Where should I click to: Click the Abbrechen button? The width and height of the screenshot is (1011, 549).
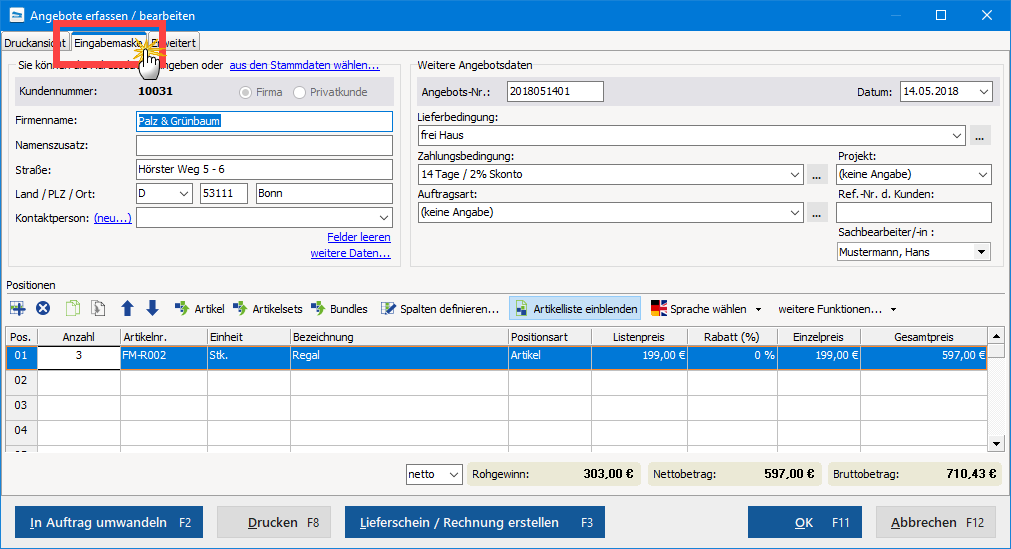pyautogui.click(x=936, y=522)
